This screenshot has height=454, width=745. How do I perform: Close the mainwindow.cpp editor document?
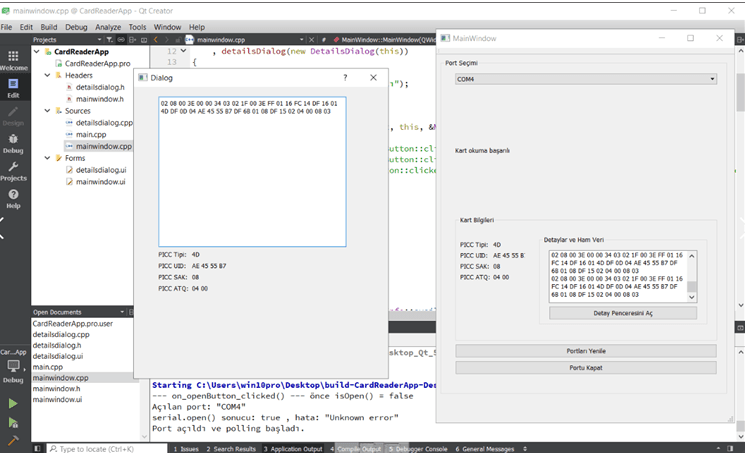(x=312, y=40)
